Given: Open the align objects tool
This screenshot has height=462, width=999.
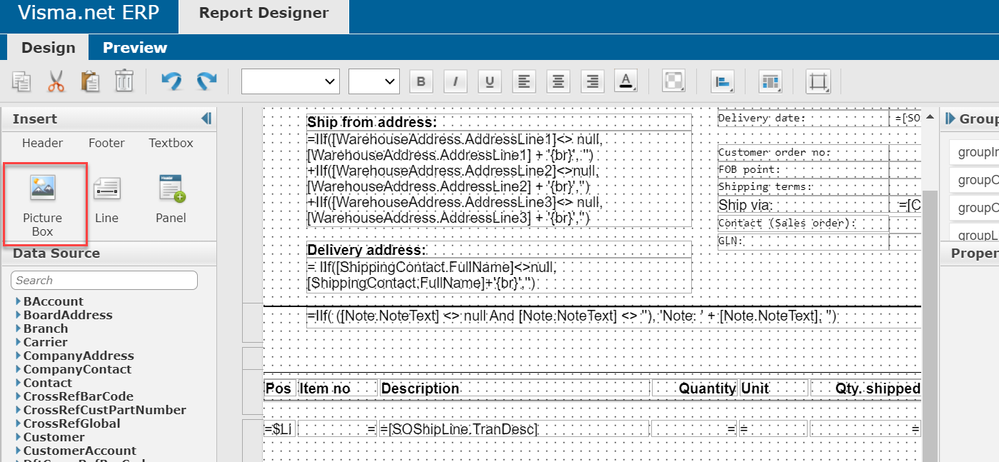Looking at the screenshot, I should click(723, 82).
